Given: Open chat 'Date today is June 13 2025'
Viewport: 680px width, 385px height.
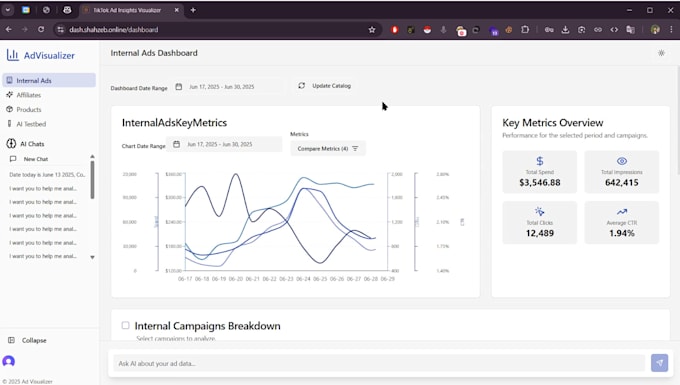Looking at the screenshot, I should pos(47,175).
